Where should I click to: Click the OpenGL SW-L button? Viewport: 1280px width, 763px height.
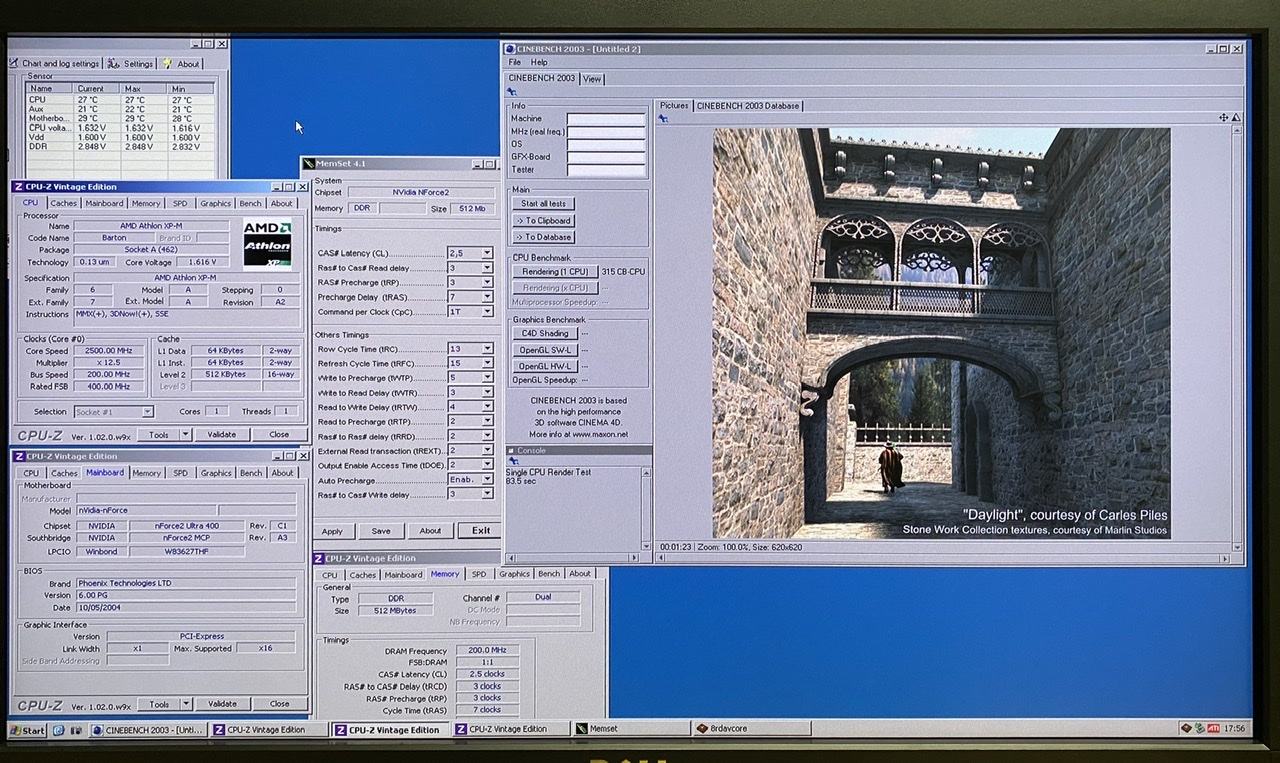click(x=544, y=350)
